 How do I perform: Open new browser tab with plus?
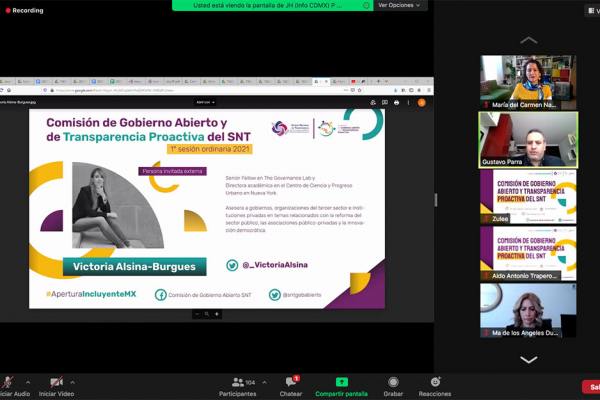point(378,81)
